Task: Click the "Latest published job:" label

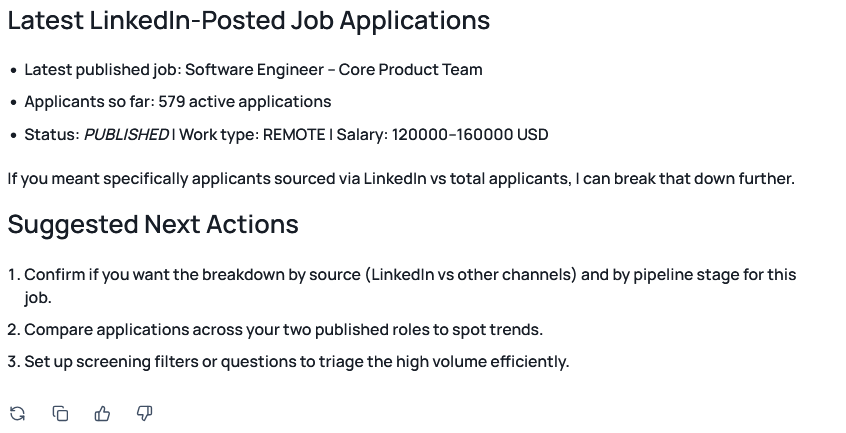Action: coord(102,70)
